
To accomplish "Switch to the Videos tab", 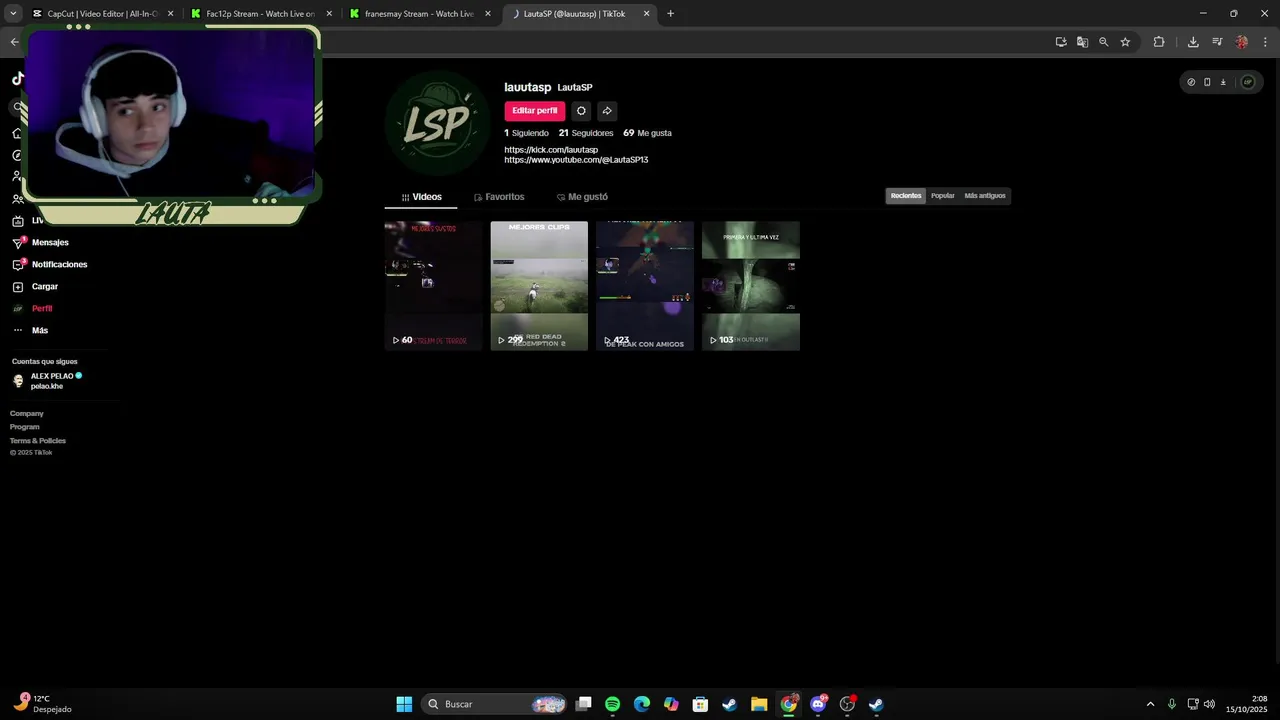I will click(421, 197).
